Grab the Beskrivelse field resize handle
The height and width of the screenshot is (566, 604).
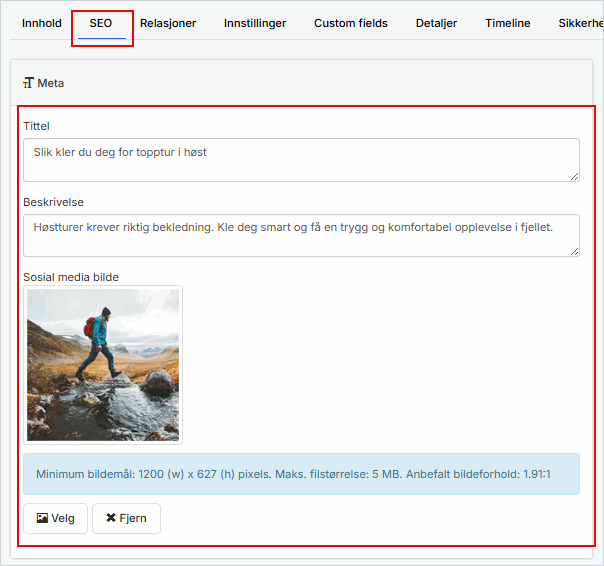[574, 251]
